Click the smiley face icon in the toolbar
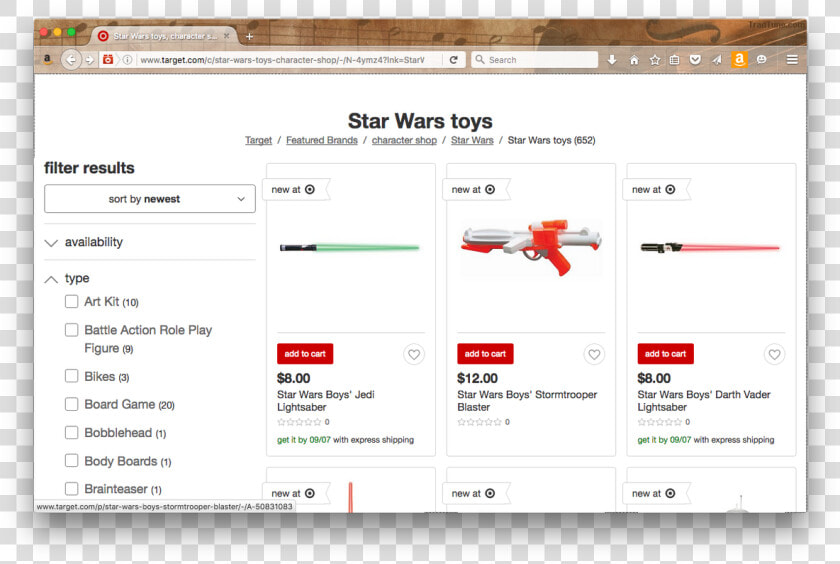Viewport: 840px width, 564px height. 761,59
